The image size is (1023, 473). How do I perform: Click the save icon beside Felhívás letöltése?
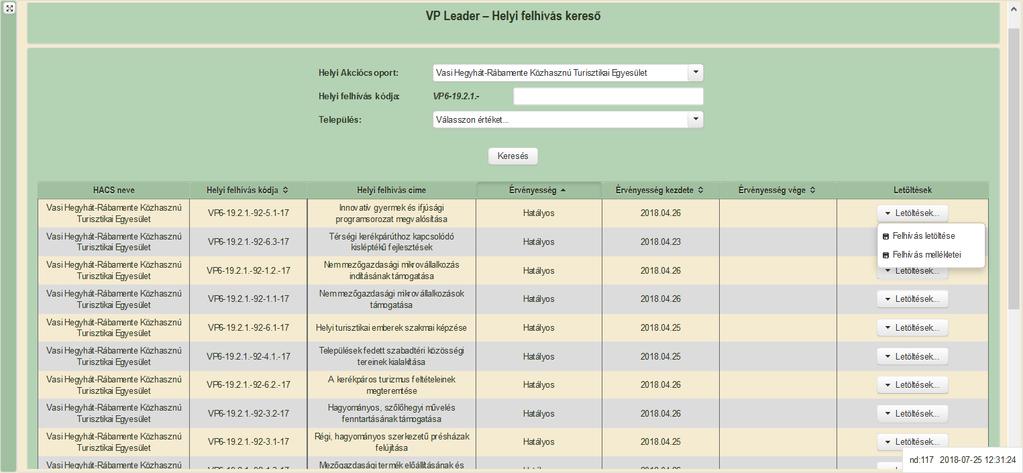(x=886, y=236)
